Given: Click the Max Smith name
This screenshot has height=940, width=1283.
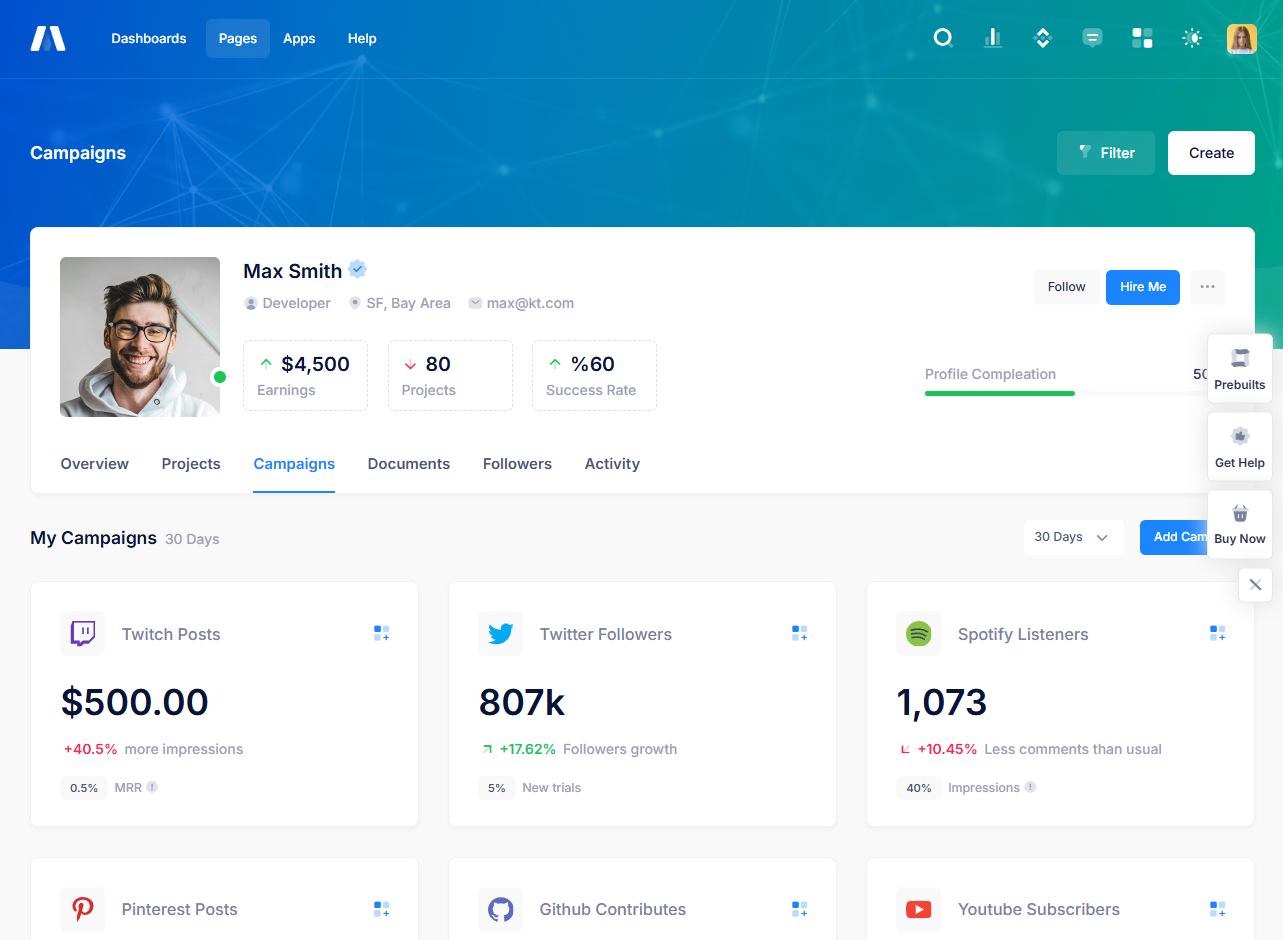Looking at the screenshot, I should (x=293, y=271).
